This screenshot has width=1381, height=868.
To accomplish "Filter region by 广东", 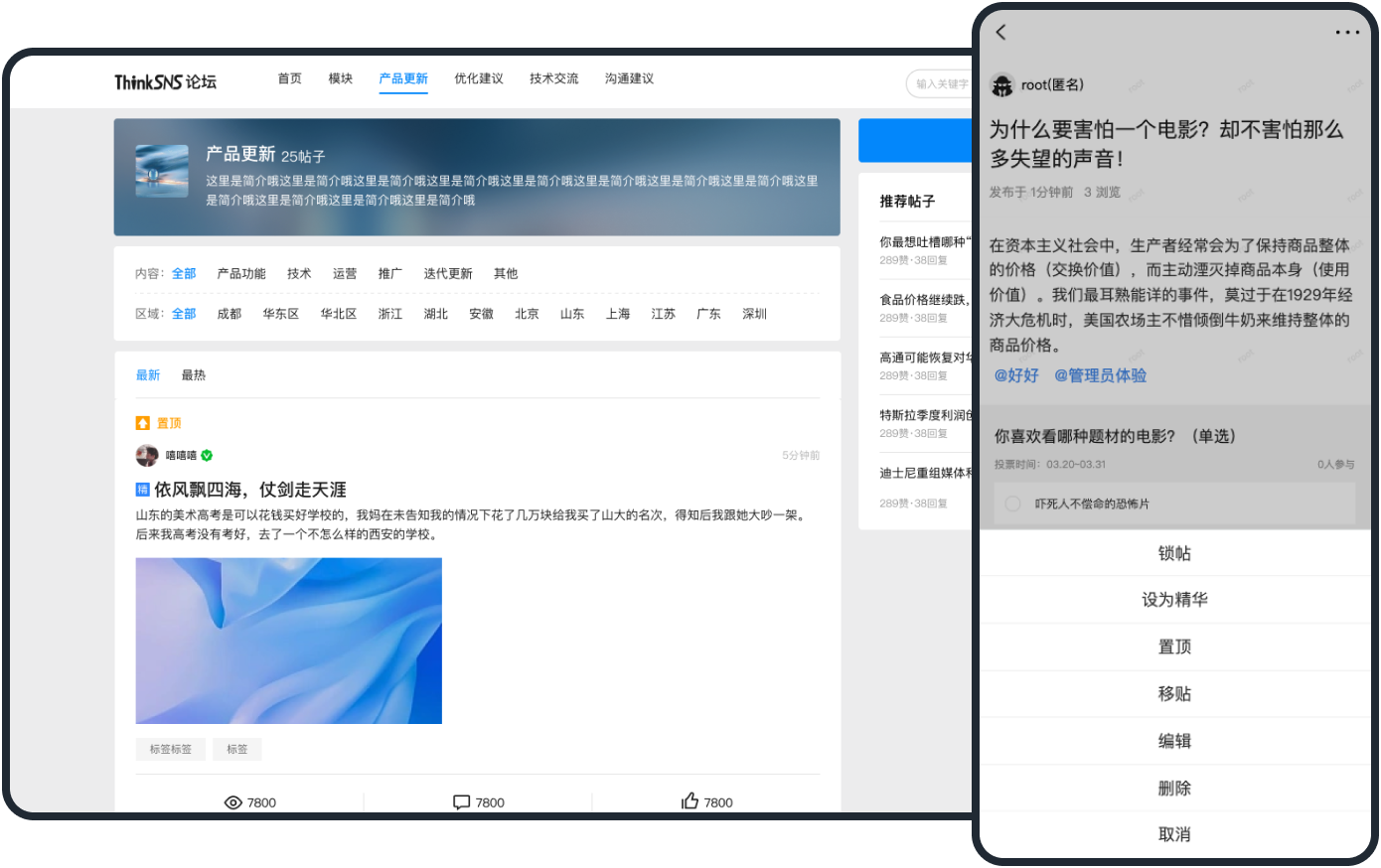I will point(709,314).
